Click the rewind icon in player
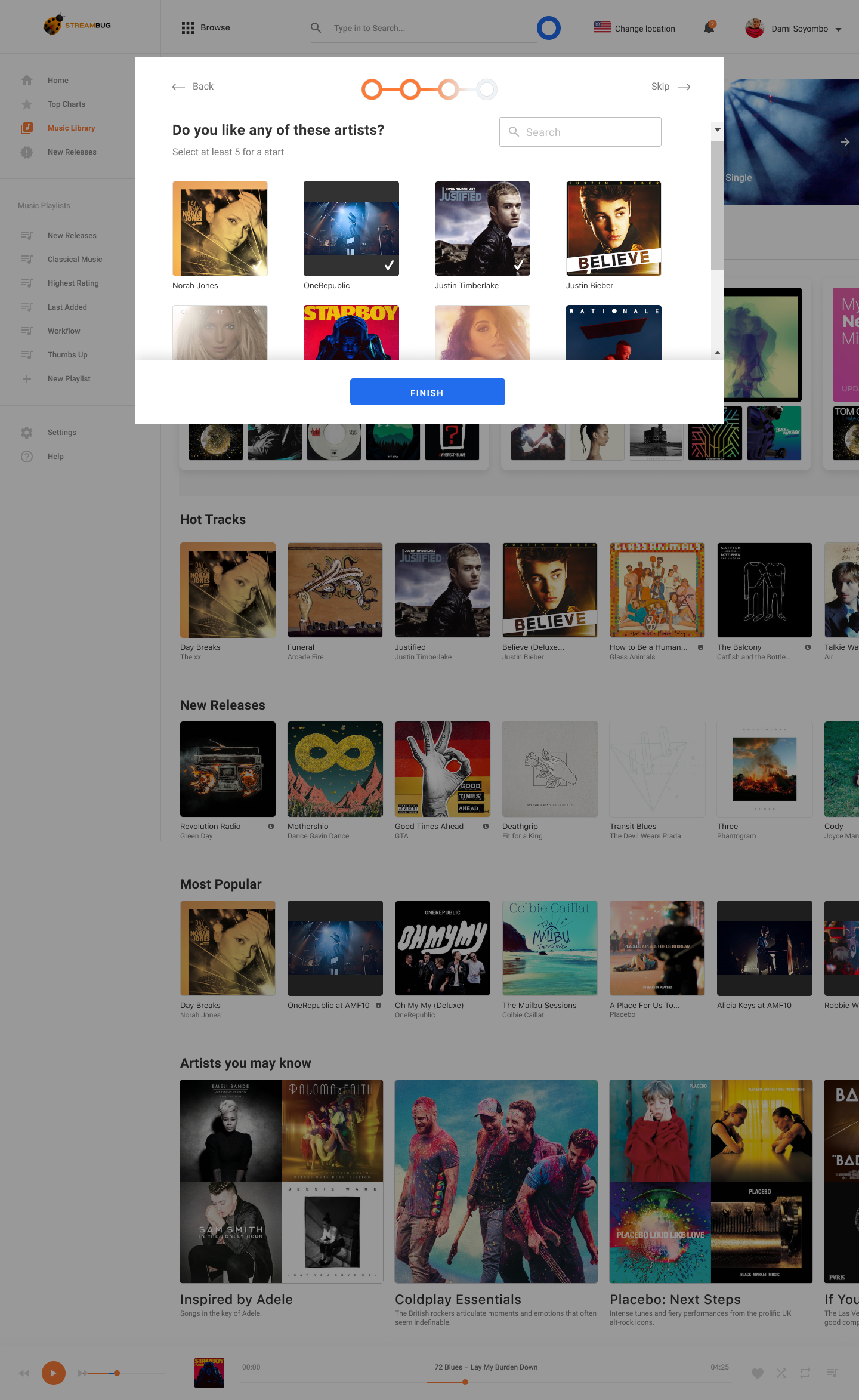This screenshot has height=1400, width=859. [x=24, y=1373]
